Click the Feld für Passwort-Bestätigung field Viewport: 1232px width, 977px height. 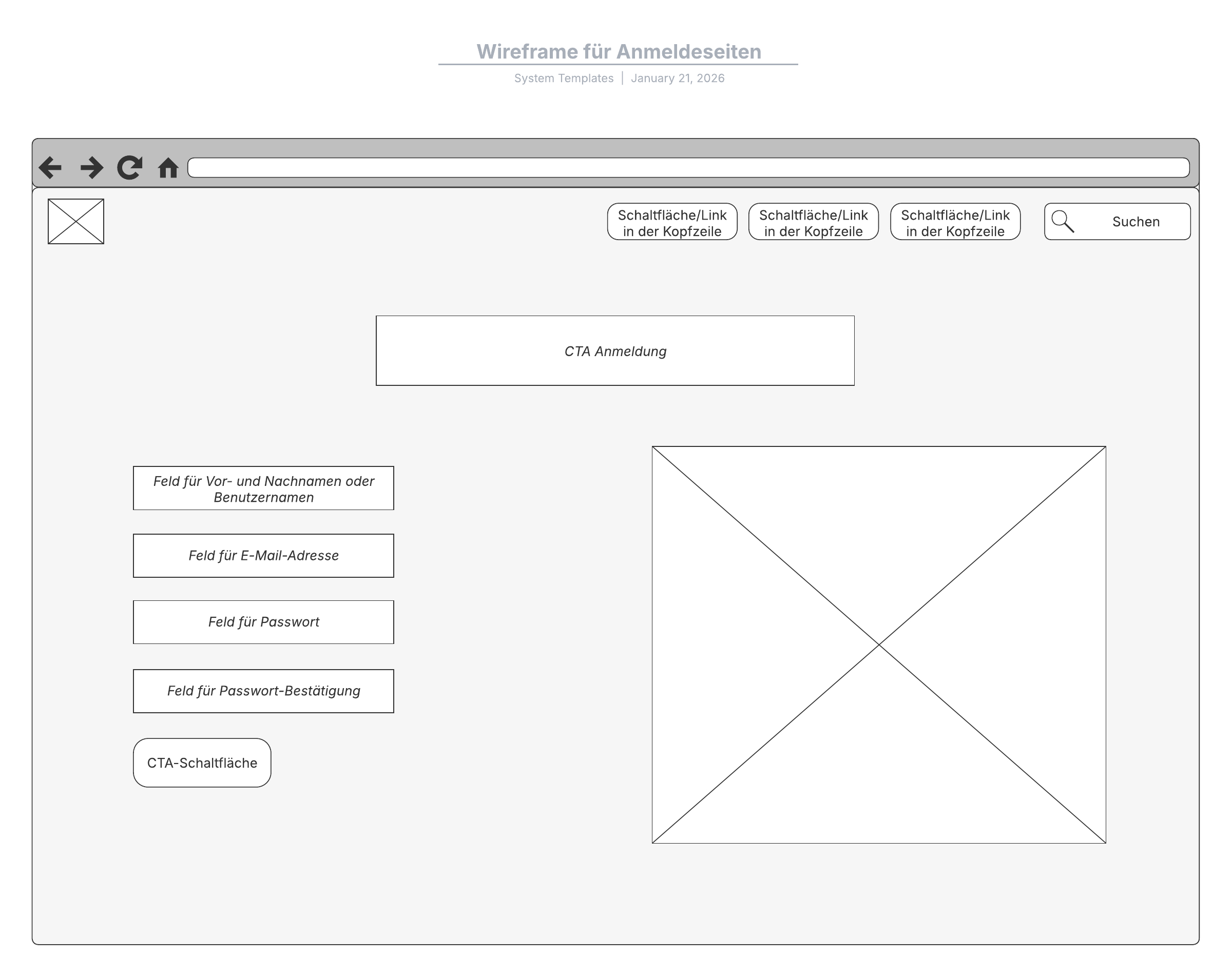click(x=263, y=691)
